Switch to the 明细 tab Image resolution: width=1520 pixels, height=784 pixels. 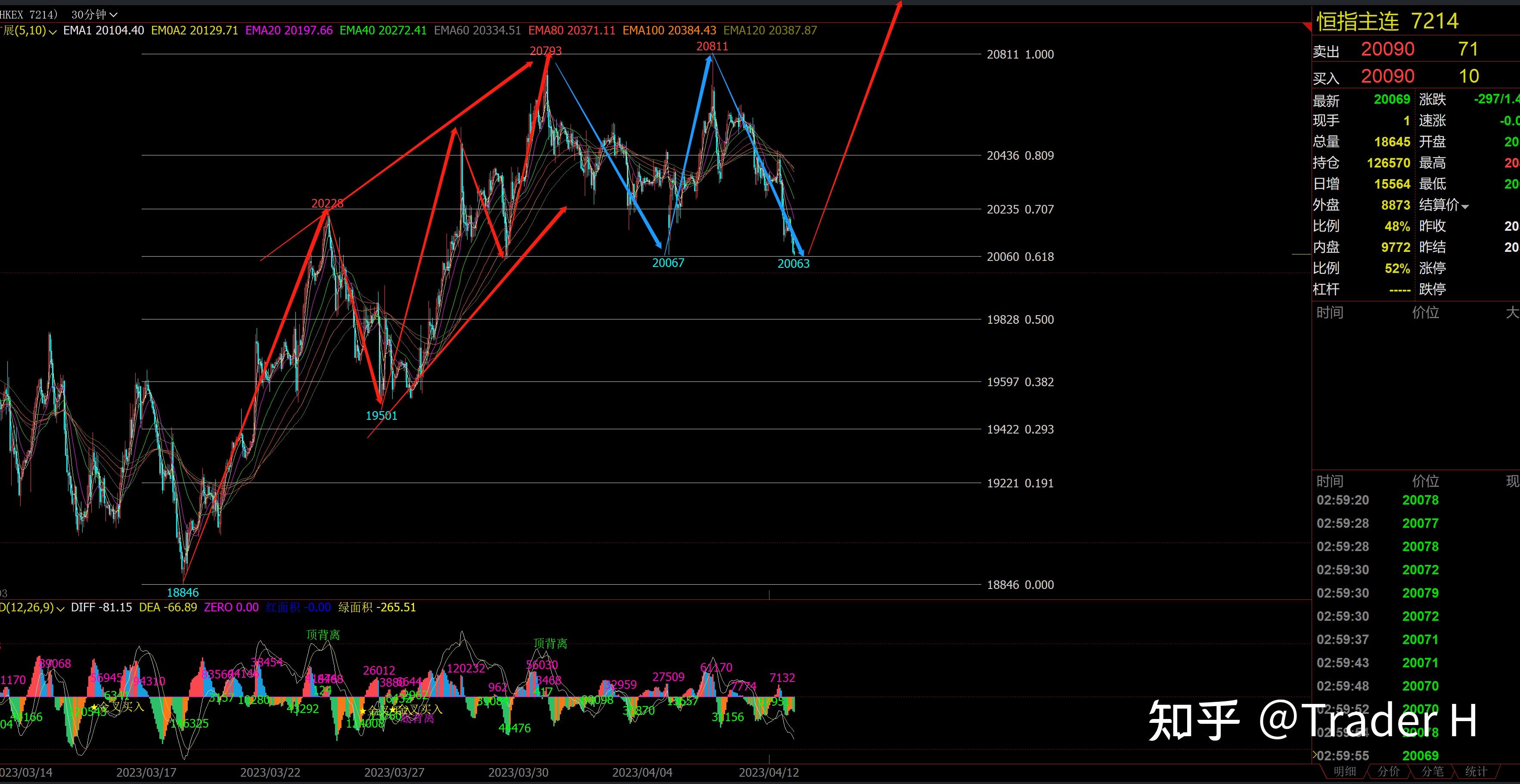(1345, 771)
